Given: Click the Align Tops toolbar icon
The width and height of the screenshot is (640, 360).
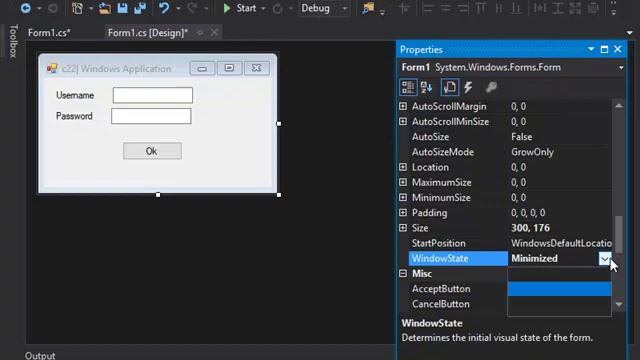Looking at the screenshot, I should click(x=481, y=8).
